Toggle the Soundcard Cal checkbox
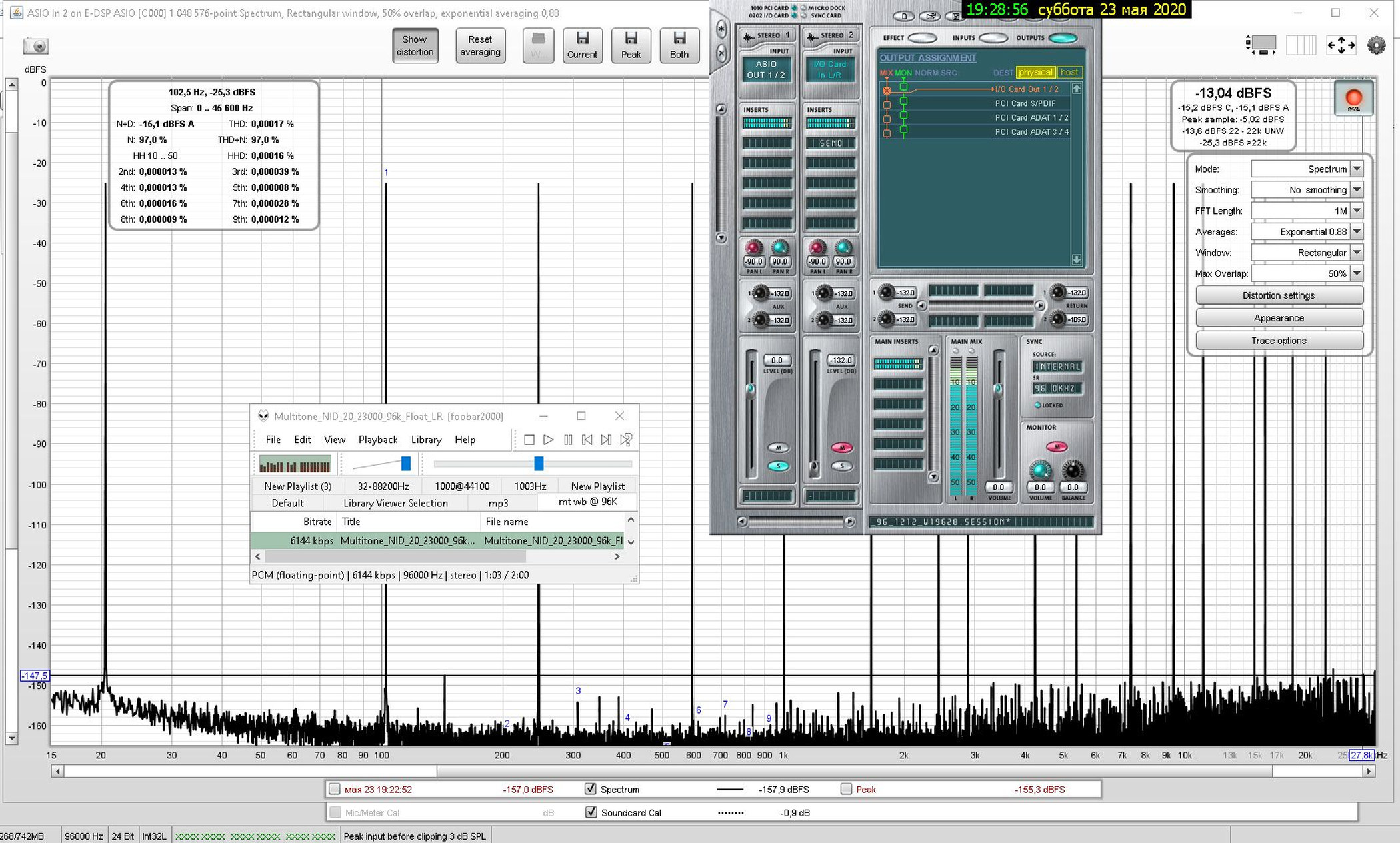The height and width of the screenshot is (843, 1400). [591, 812]
